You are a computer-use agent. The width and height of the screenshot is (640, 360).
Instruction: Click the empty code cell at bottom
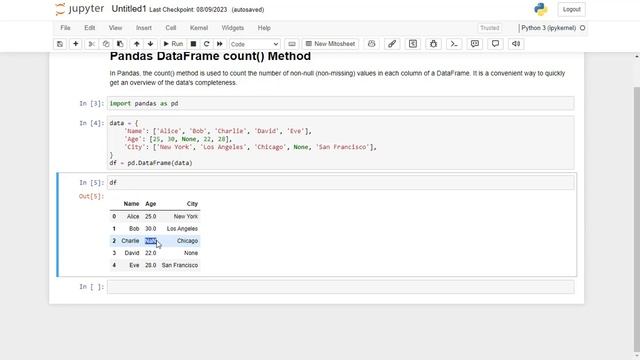click(340, 287)
